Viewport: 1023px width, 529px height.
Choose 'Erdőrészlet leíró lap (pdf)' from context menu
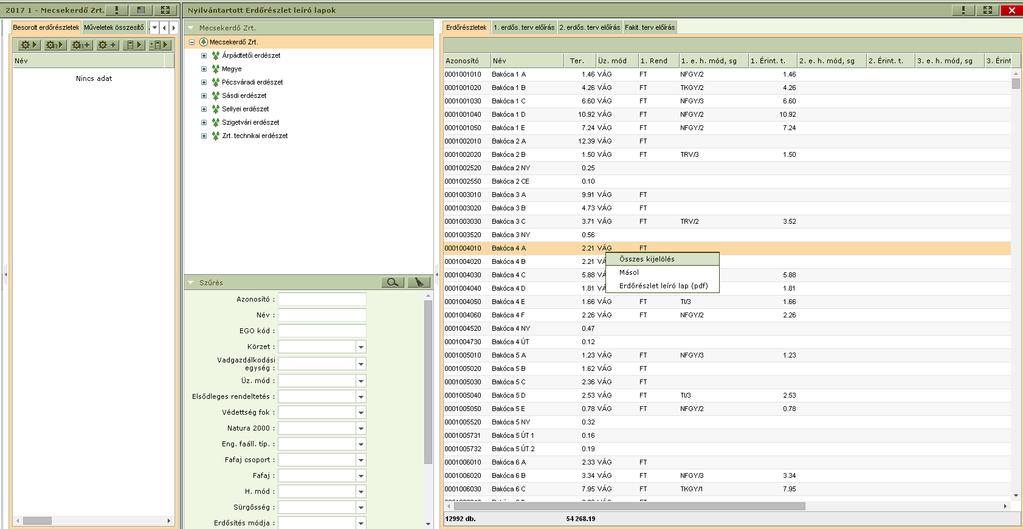click(x=663, y=286)
